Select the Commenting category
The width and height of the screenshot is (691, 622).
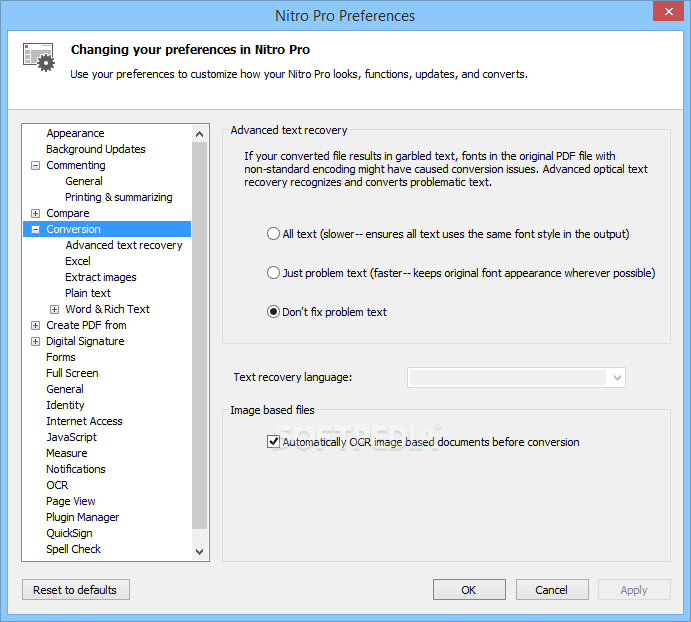pos(76,165)
